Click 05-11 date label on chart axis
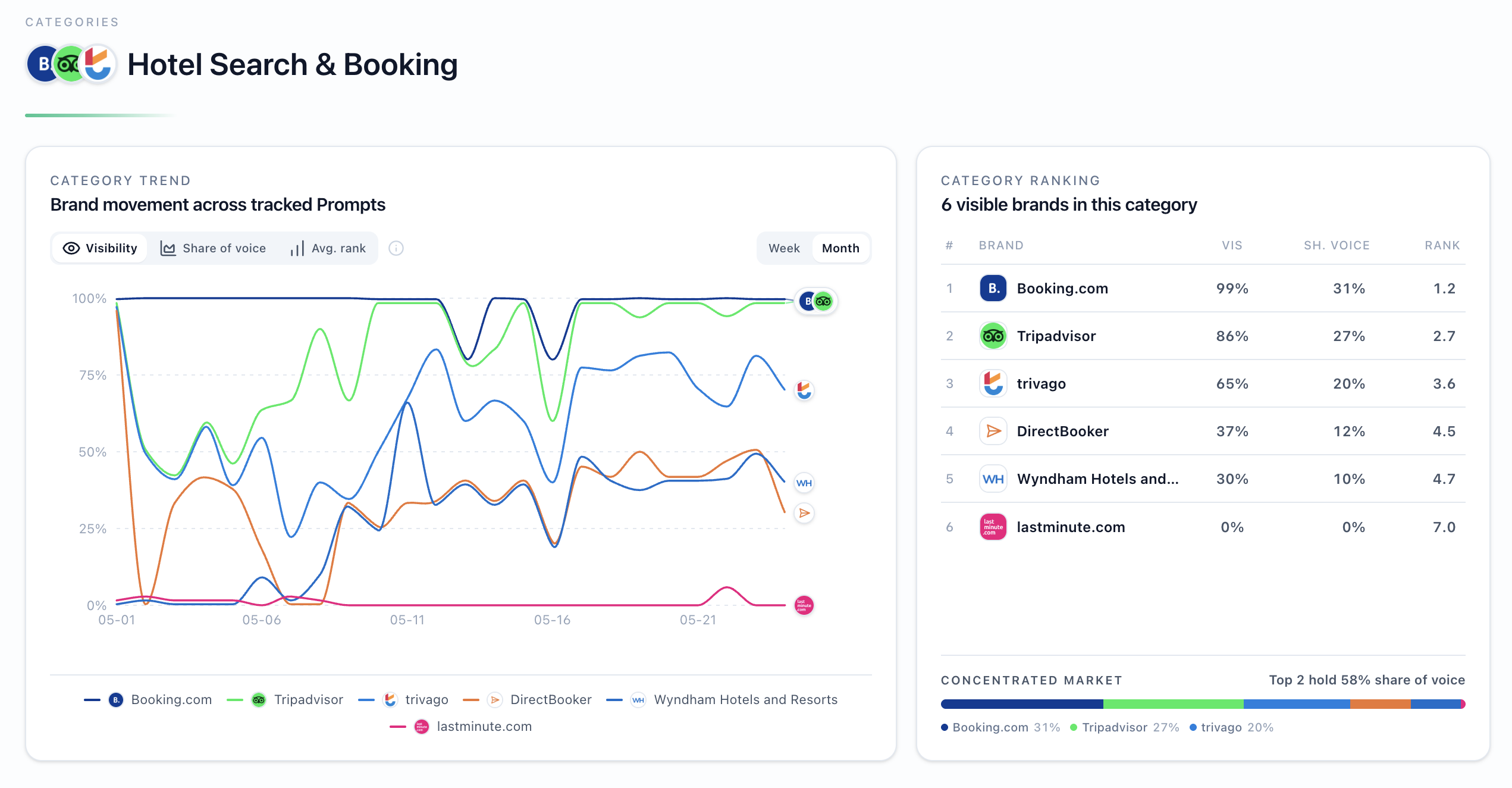This screenshot has height=788, width=1512. [x=407, y=620]
